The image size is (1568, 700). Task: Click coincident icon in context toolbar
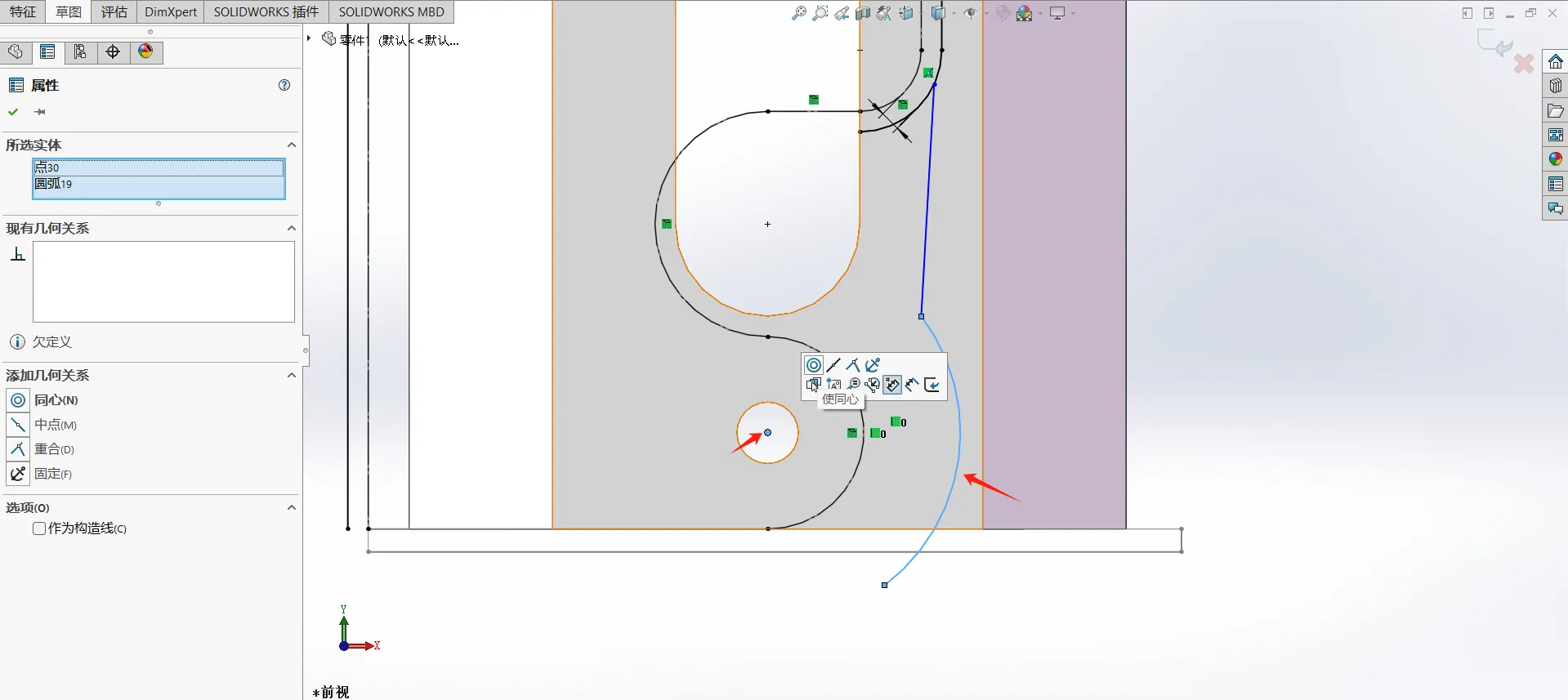pyautogui.click(x=853, y=365)
